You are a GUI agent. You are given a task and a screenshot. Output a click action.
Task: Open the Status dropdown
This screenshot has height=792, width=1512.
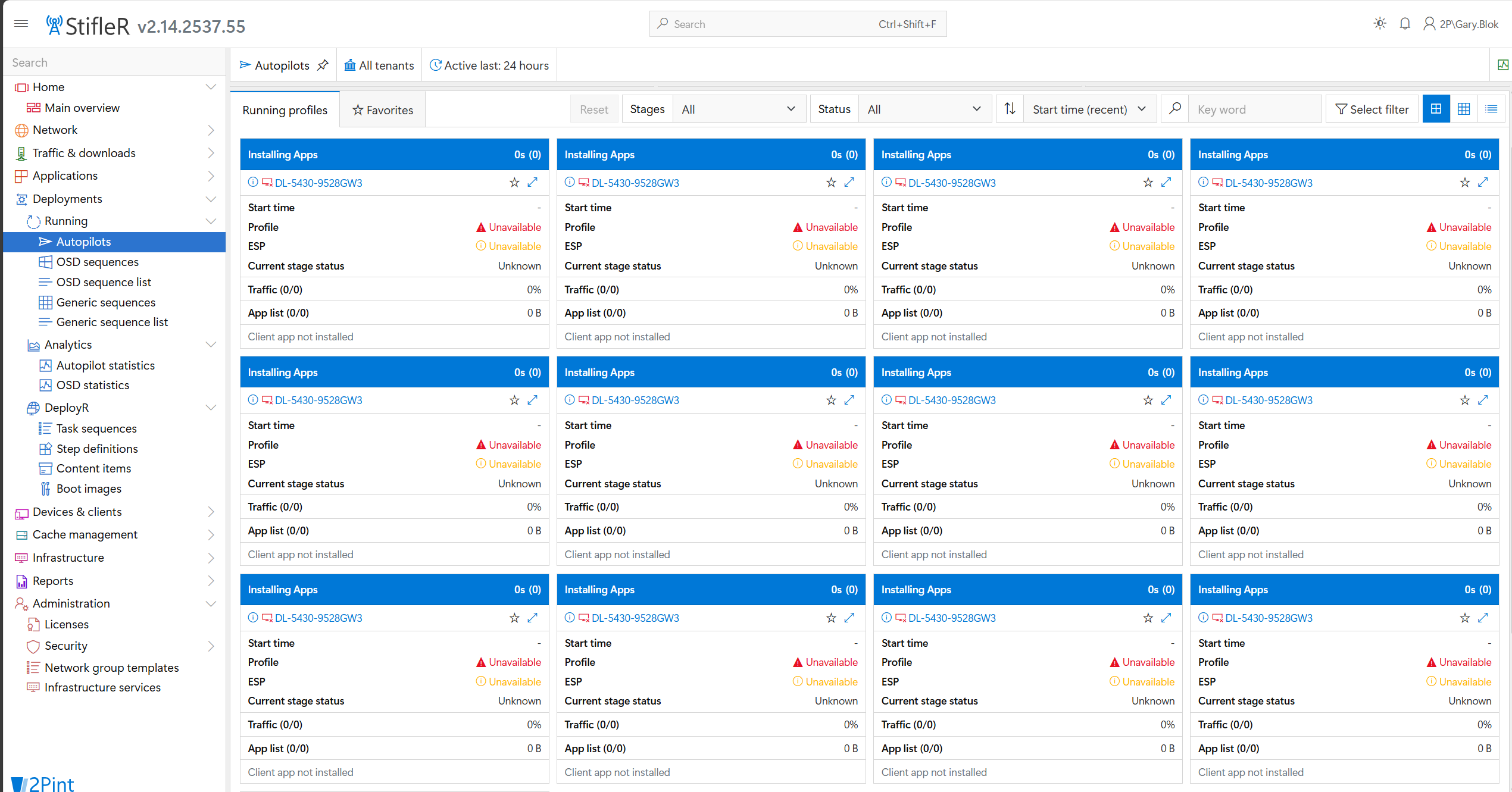click(x=924, y=109)
